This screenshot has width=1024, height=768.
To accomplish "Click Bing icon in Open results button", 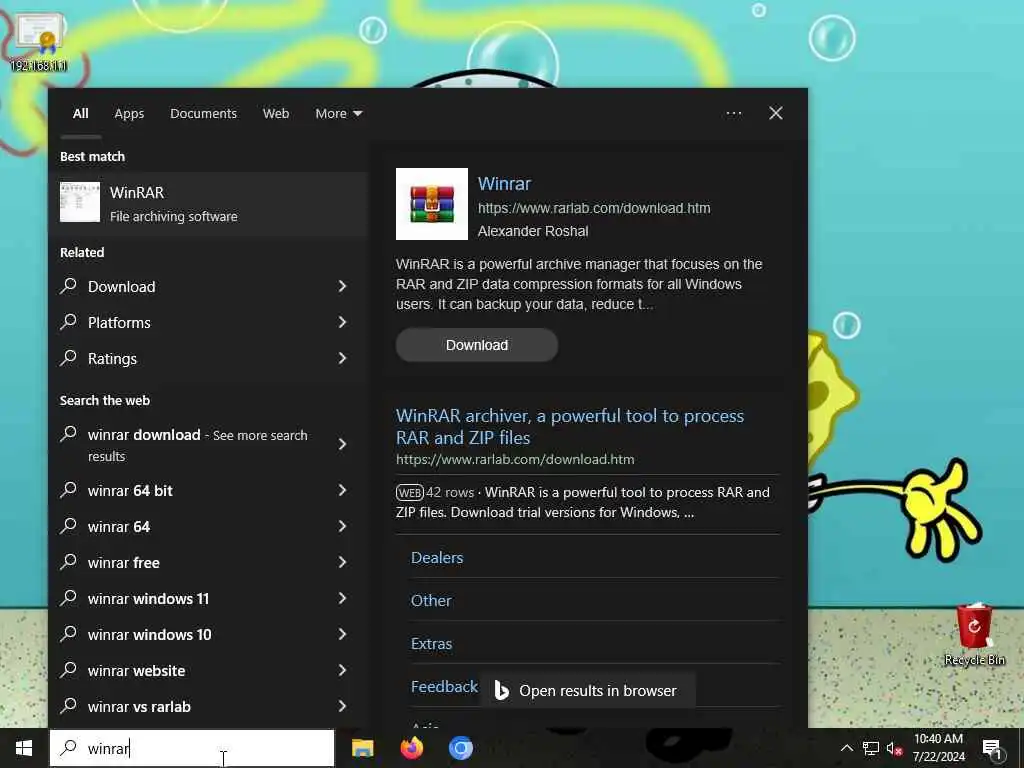I will [x=501, y=690].
